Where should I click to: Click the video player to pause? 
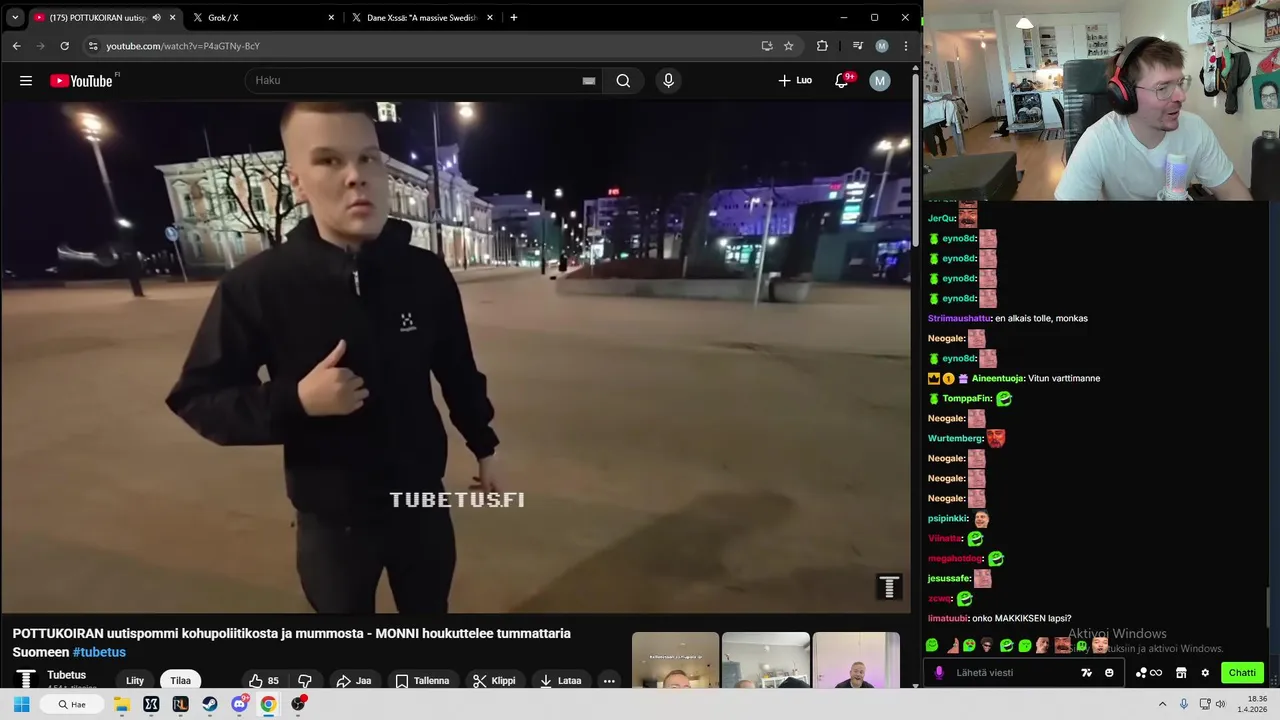456,356
